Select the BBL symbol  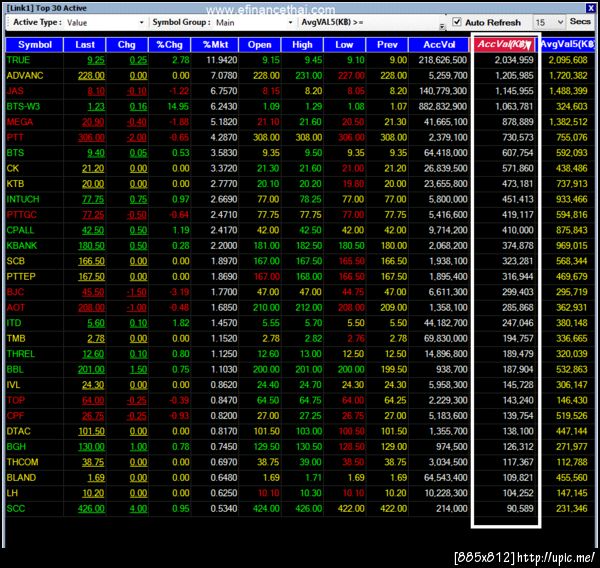click(15, 369)
